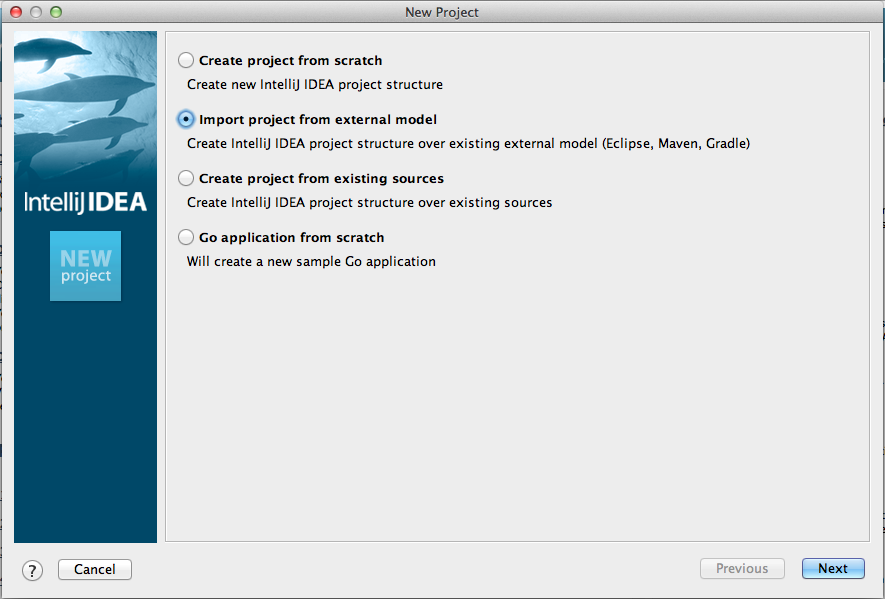Zoom the window with the green button
This screenshot has height=599, width=885.
pos(56,12)
